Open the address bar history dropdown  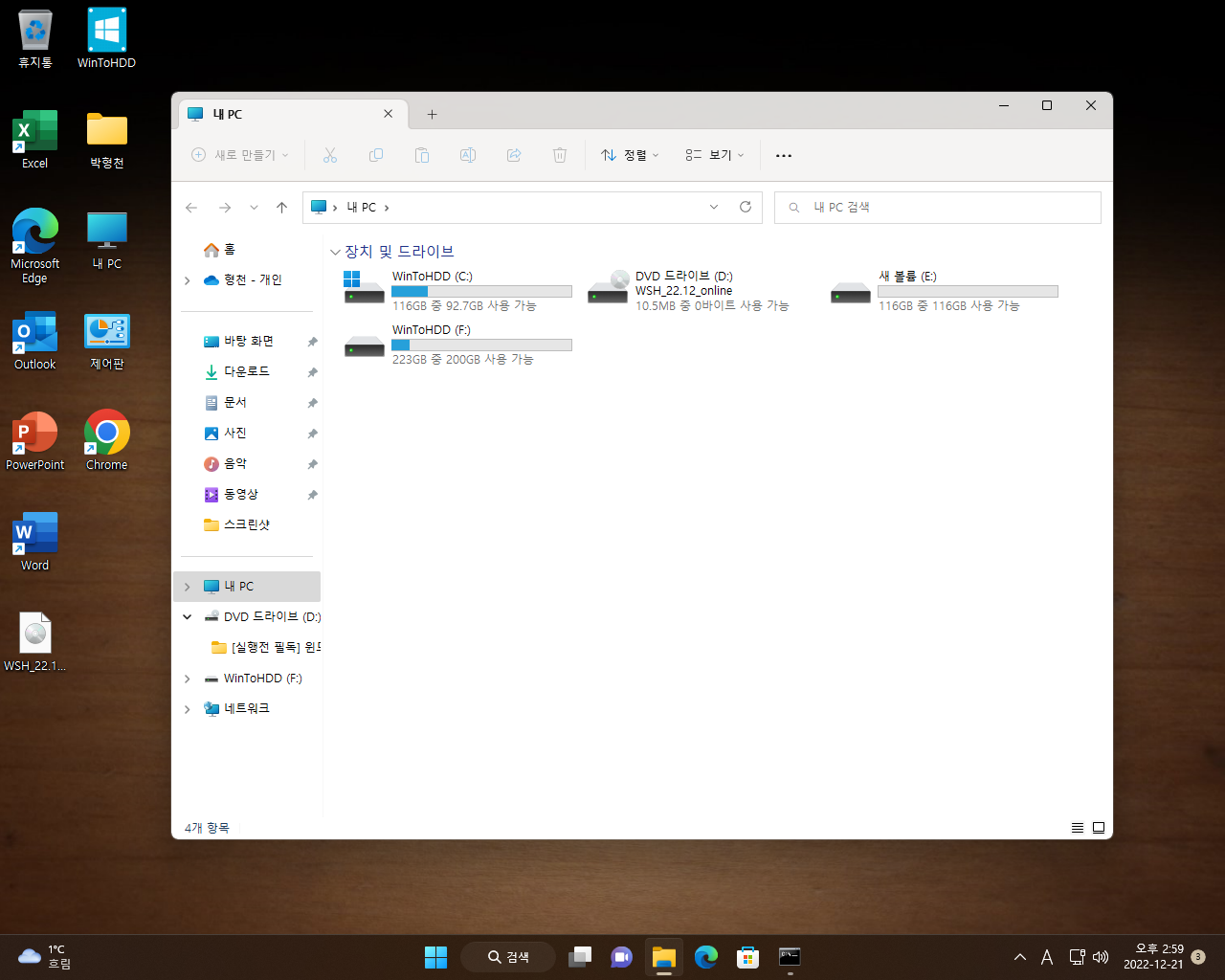coord(714,207)
